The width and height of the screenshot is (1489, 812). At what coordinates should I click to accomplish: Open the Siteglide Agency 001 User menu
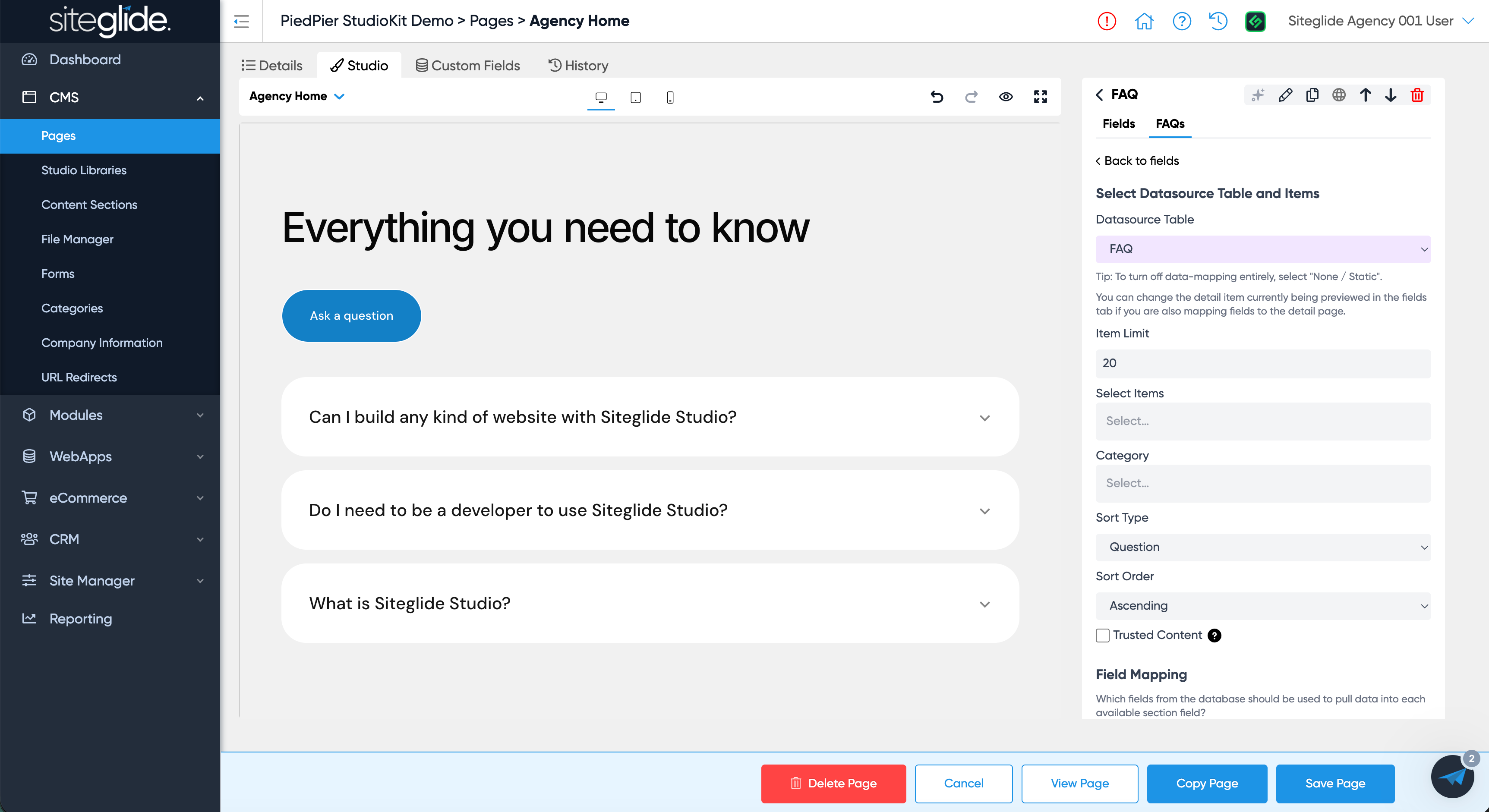[x=1380, y=21]
